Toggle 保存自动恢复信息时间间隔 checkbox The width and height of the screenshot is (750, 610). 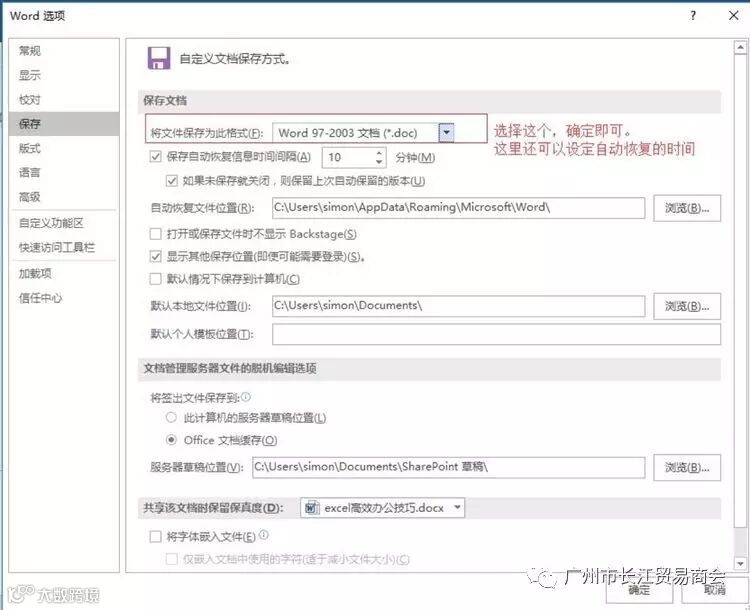[x=155, y=156]
